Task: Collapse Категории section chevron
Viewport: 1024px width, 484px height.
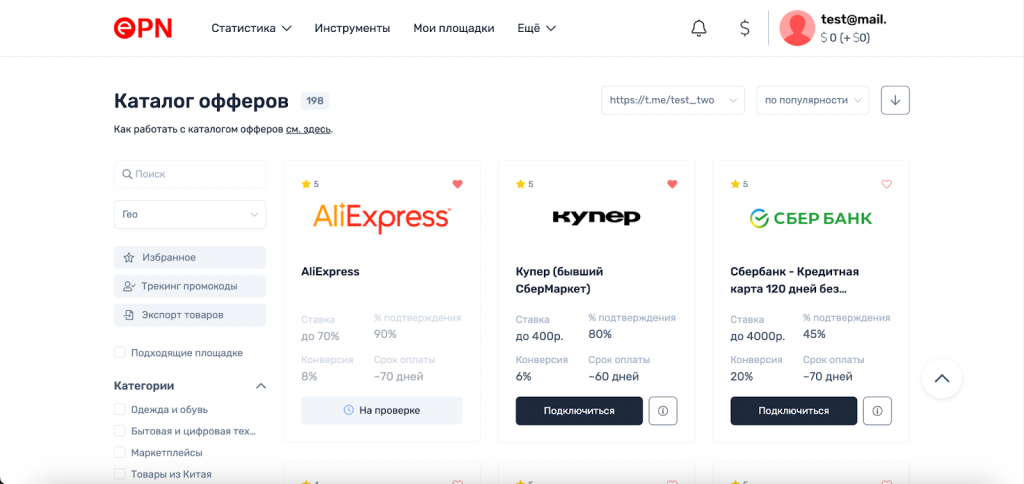Action: 261,386
